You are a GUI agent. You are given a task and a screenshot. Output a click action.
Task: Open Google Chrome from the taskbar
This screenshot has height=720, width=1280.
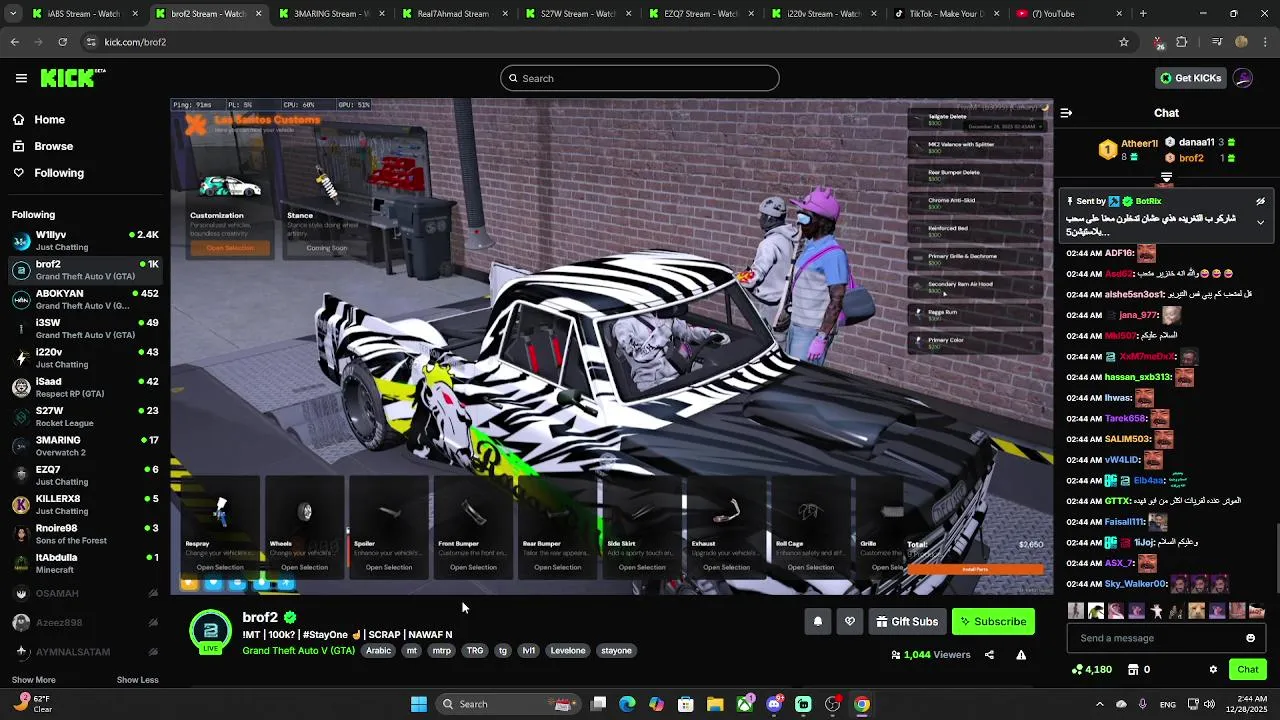pyautogui.click(x=862, y=704)
